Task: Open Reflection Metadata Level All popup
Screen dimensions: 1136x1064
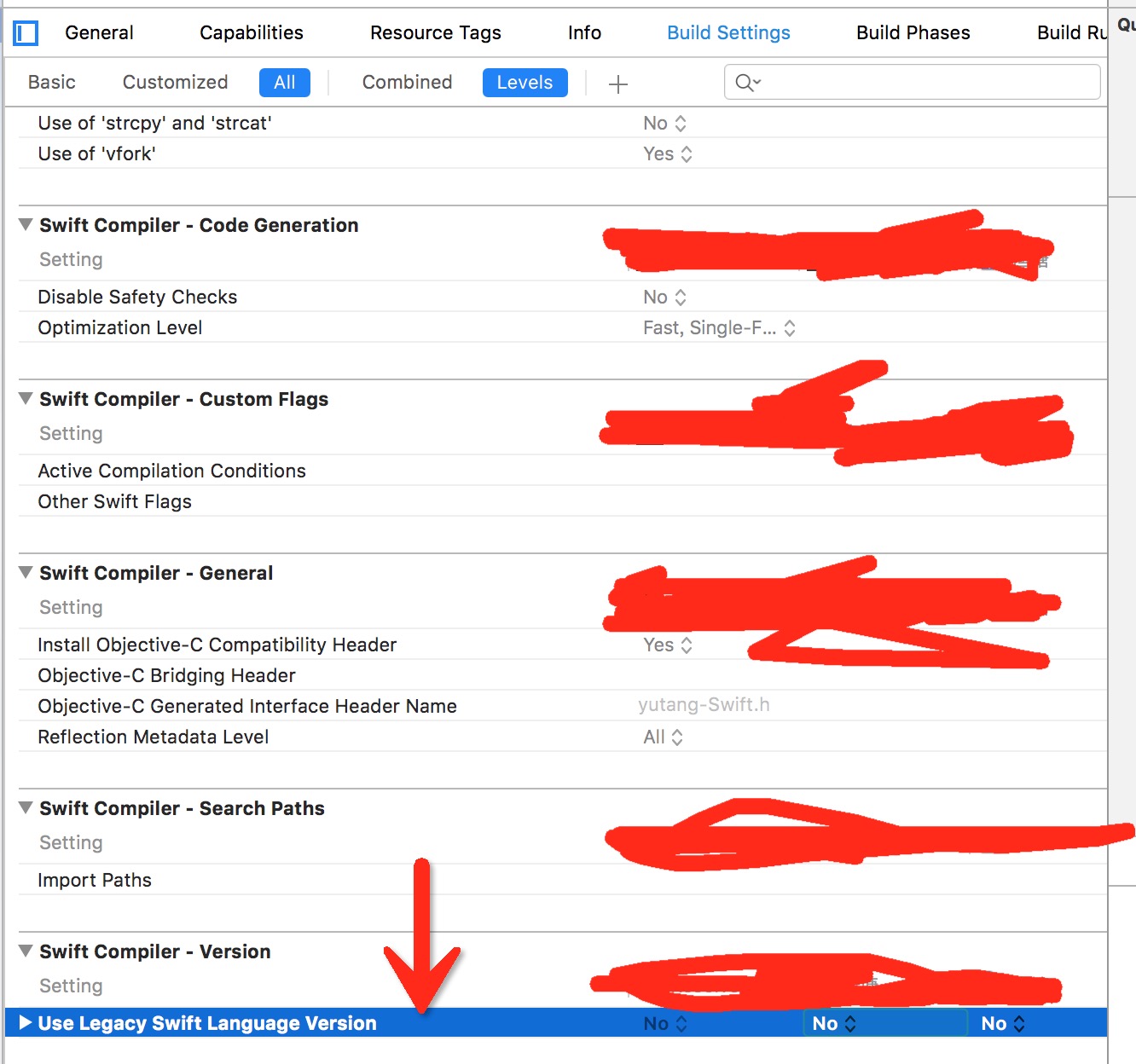Action: tap(664, 737)
